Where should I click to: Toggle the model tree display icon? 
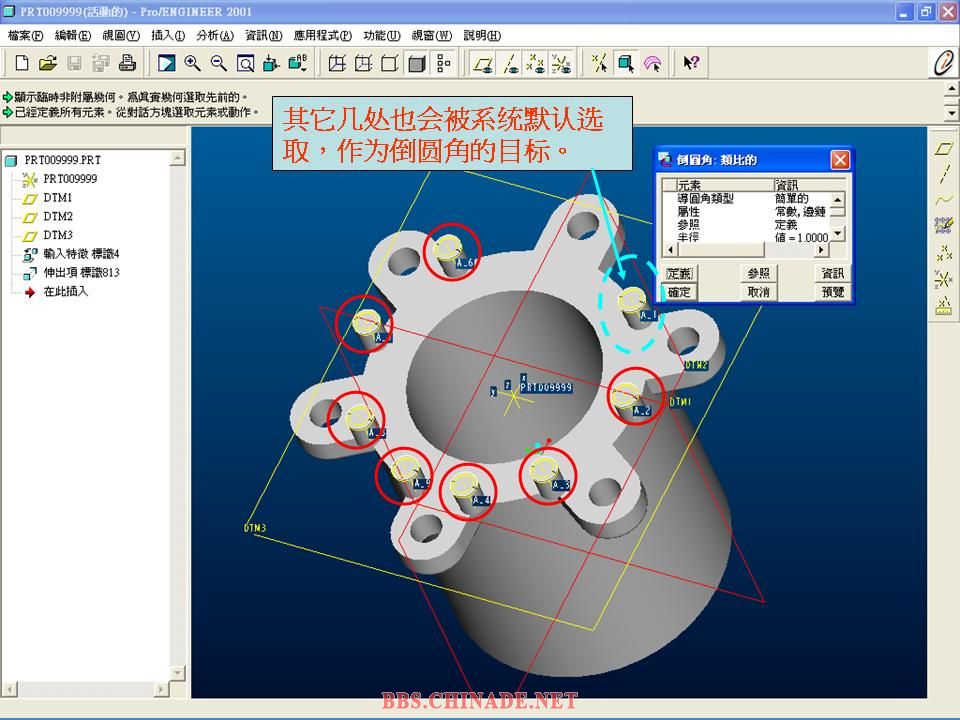(x=443, y=63)
